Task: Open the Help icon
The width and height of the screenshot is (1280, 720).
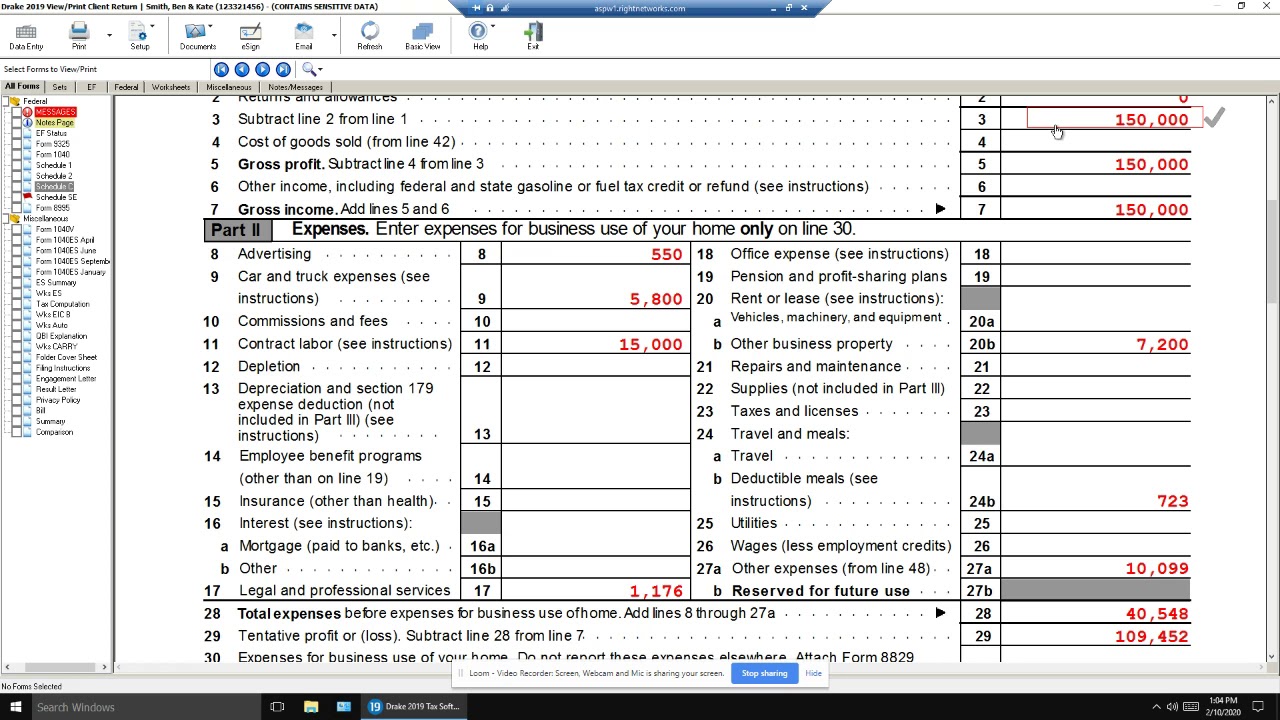Action: pyautogui.click(x=479, y=32)
